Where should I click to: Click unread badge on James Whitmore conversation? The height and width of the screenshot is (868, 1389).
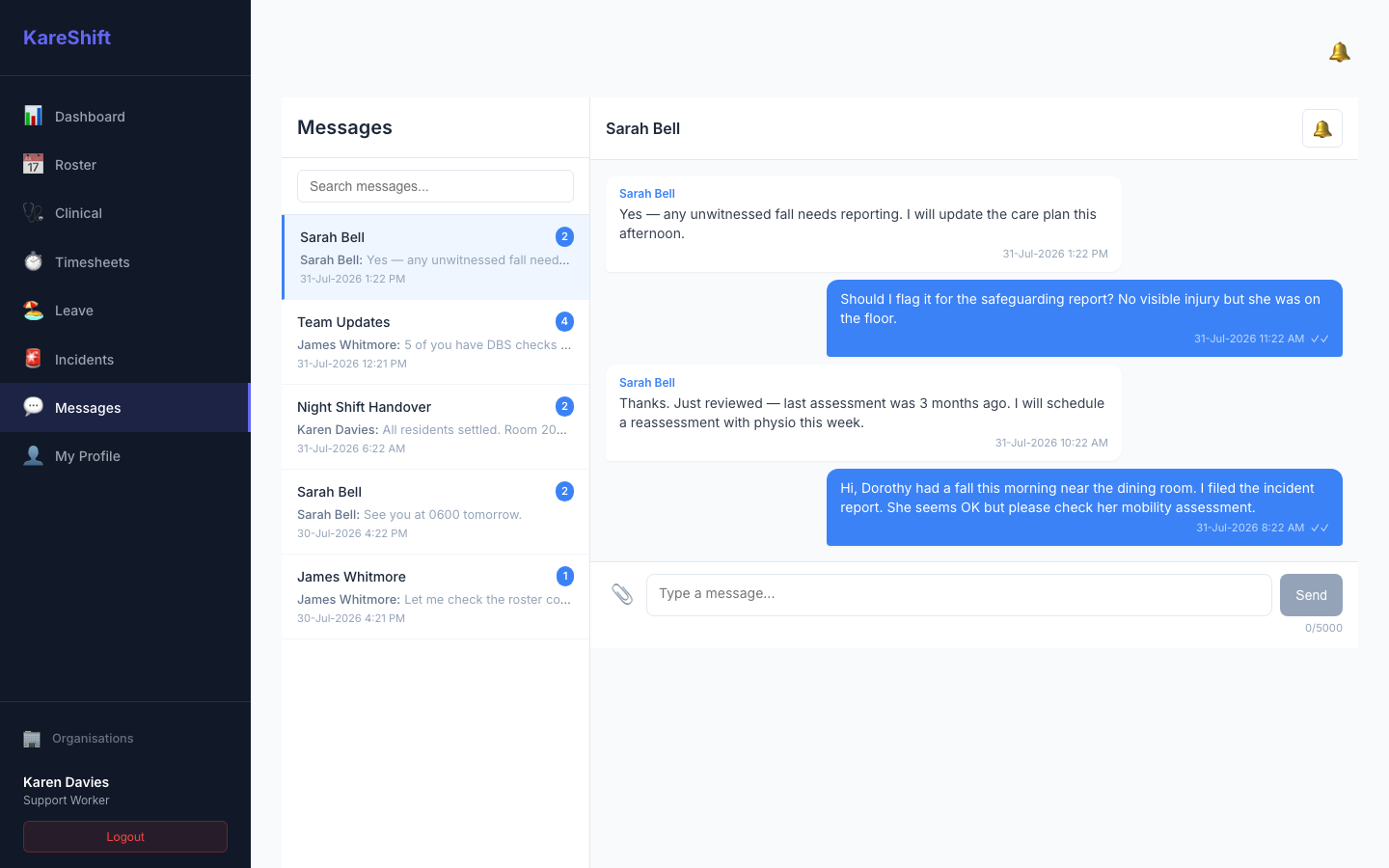click(x=565, y=576)
